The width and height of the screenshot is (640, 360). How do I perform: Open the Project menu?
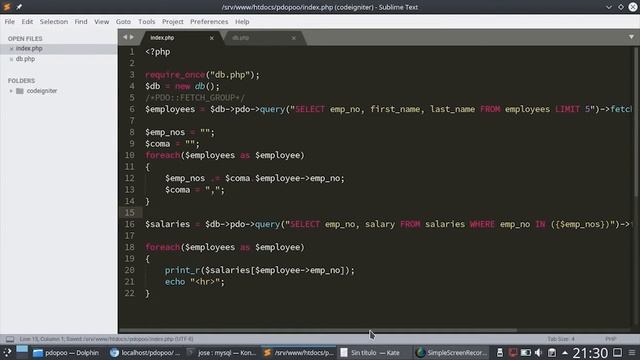click(x=173, y=22)
